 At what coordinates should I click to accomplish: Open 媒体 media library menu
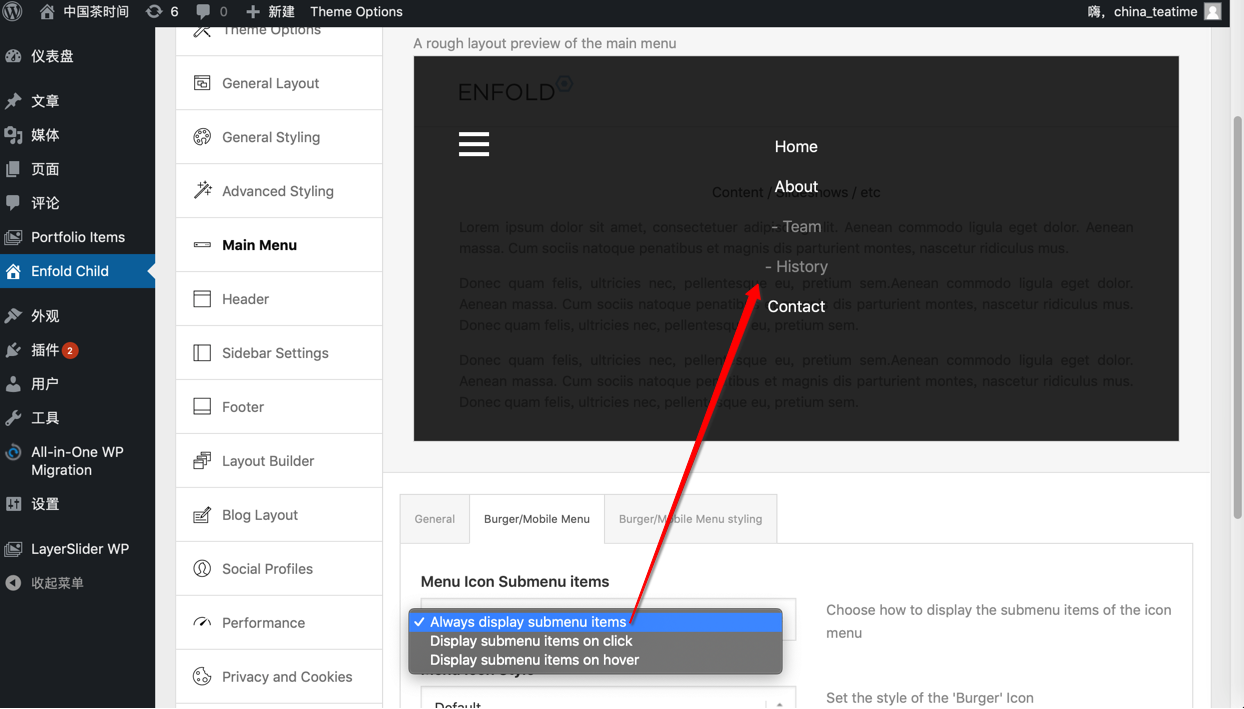click(77, 135)
